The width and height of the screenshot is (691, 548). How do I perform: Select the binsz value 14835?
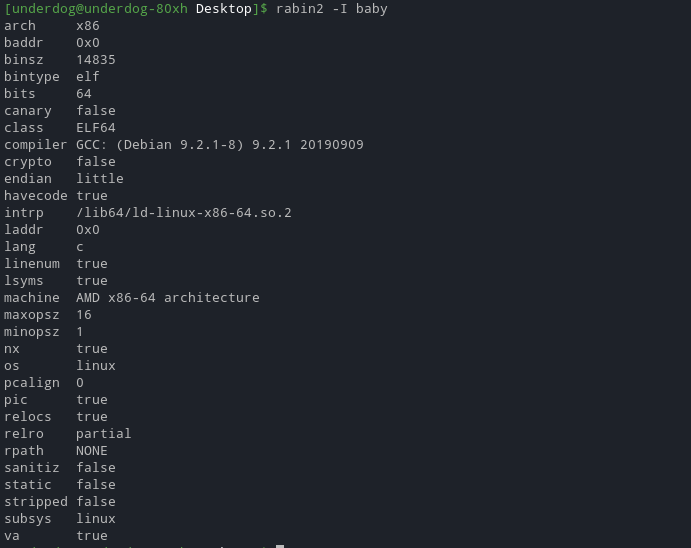coord(96,60)
